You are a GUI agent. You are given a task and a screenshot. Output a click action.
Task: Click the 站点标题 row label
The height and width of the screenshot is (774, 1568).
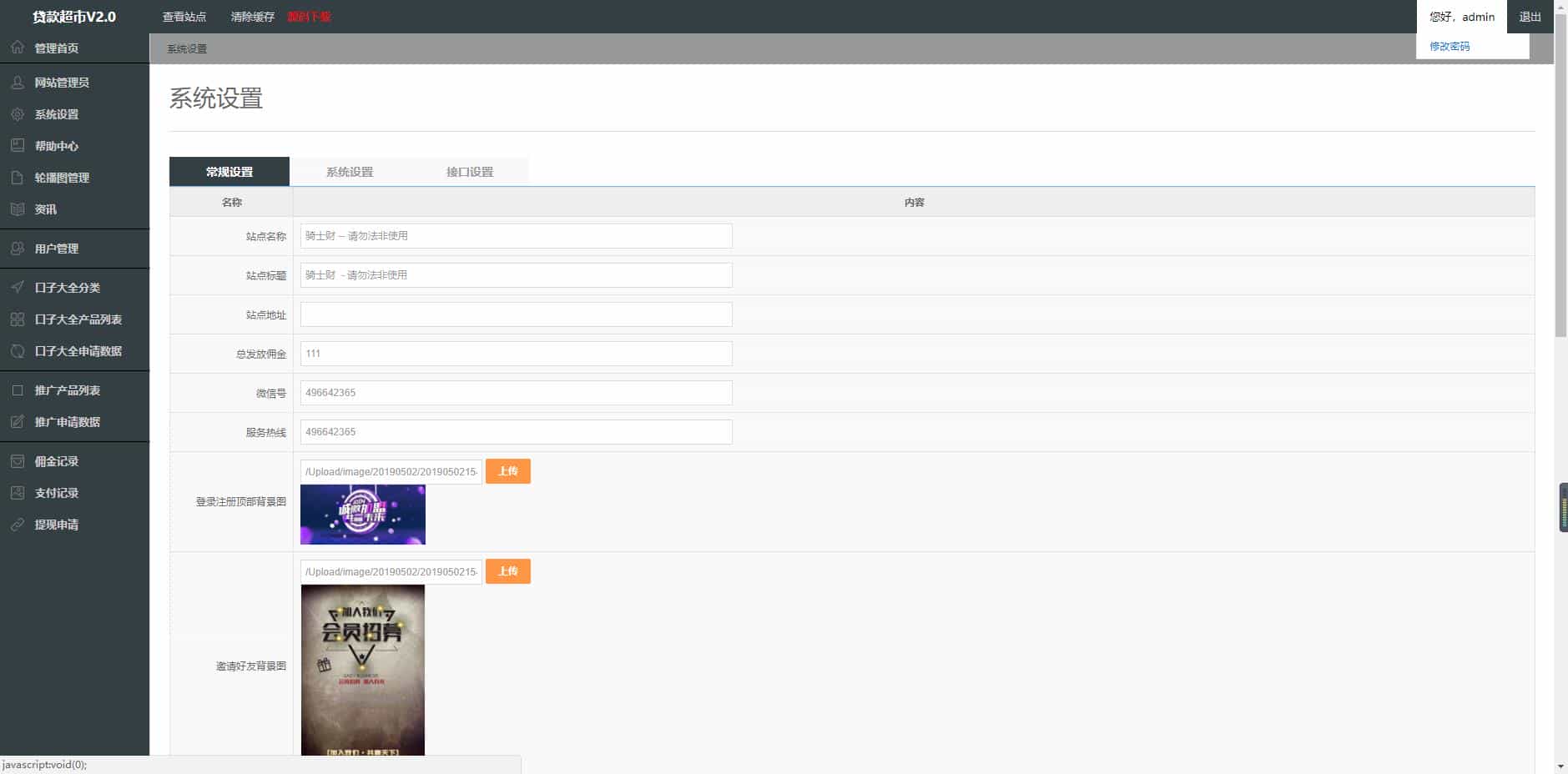[x=266, y=276]
